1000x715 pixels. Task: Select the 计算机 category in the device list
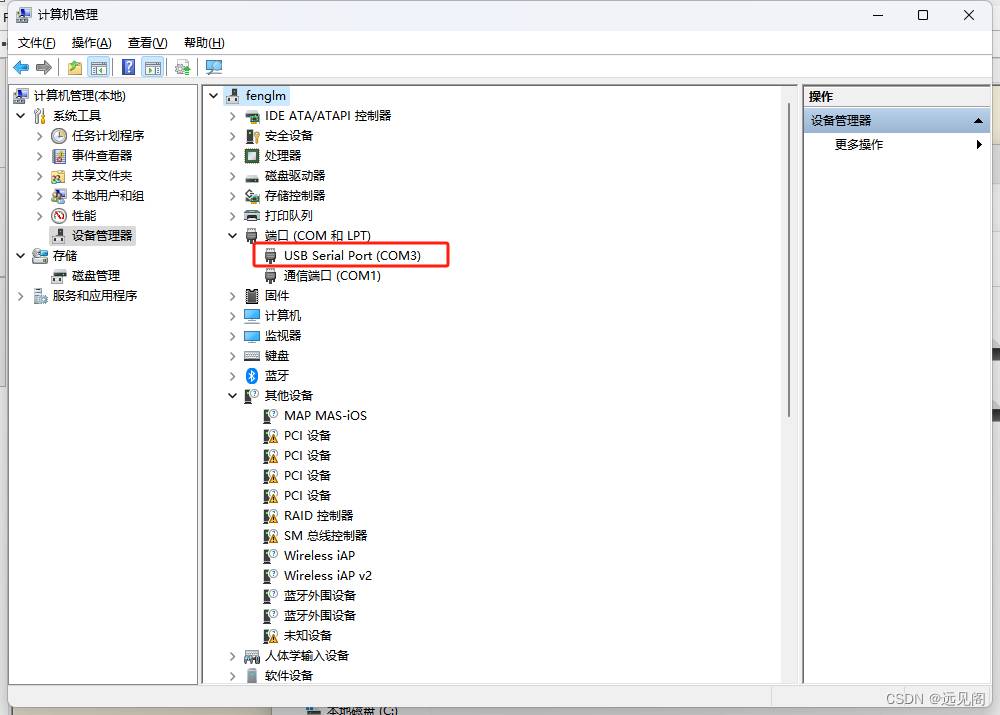point(283,316)
